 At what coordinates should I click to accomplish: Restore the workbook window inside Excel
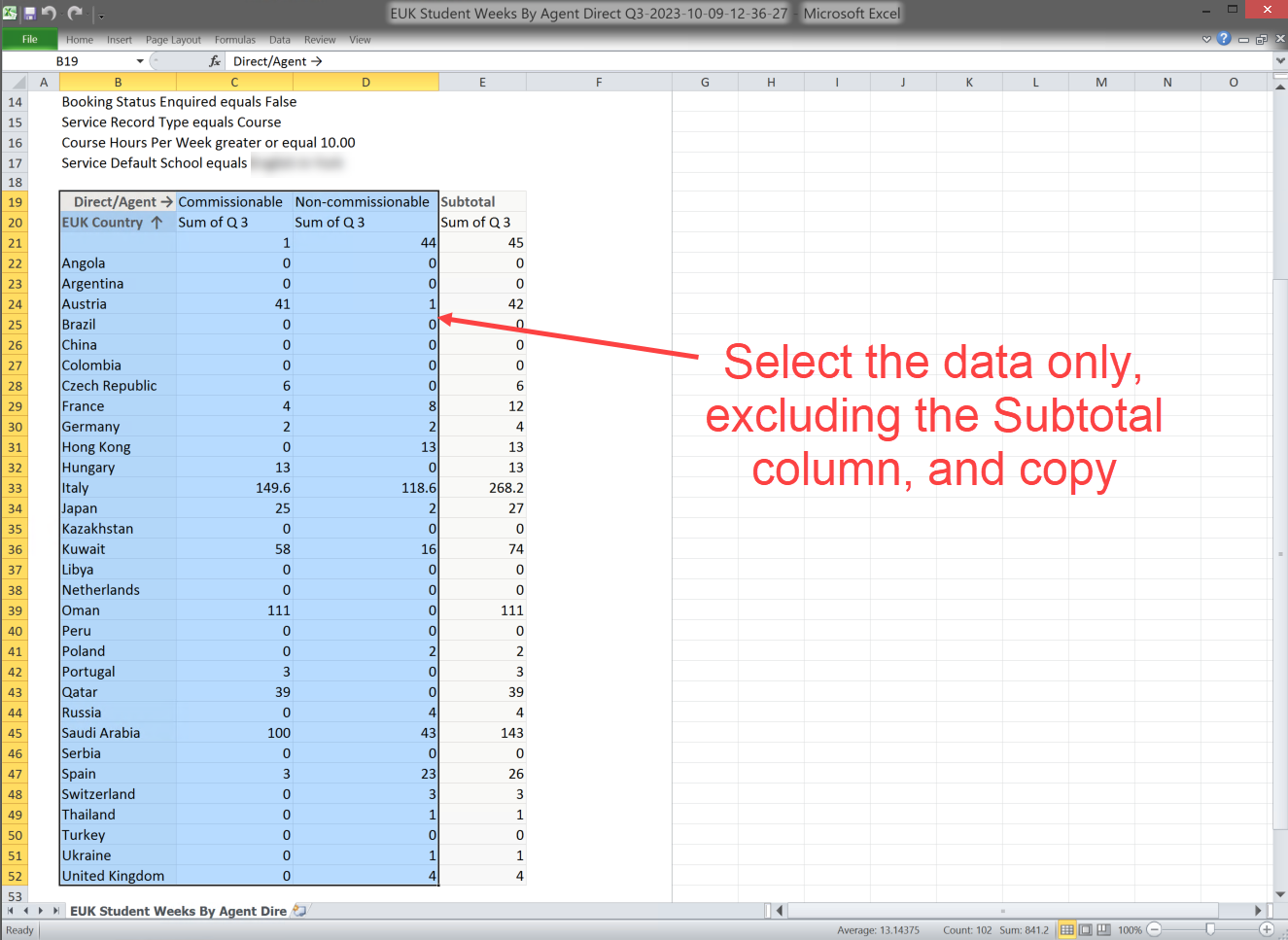click(x=1262, y=40)
